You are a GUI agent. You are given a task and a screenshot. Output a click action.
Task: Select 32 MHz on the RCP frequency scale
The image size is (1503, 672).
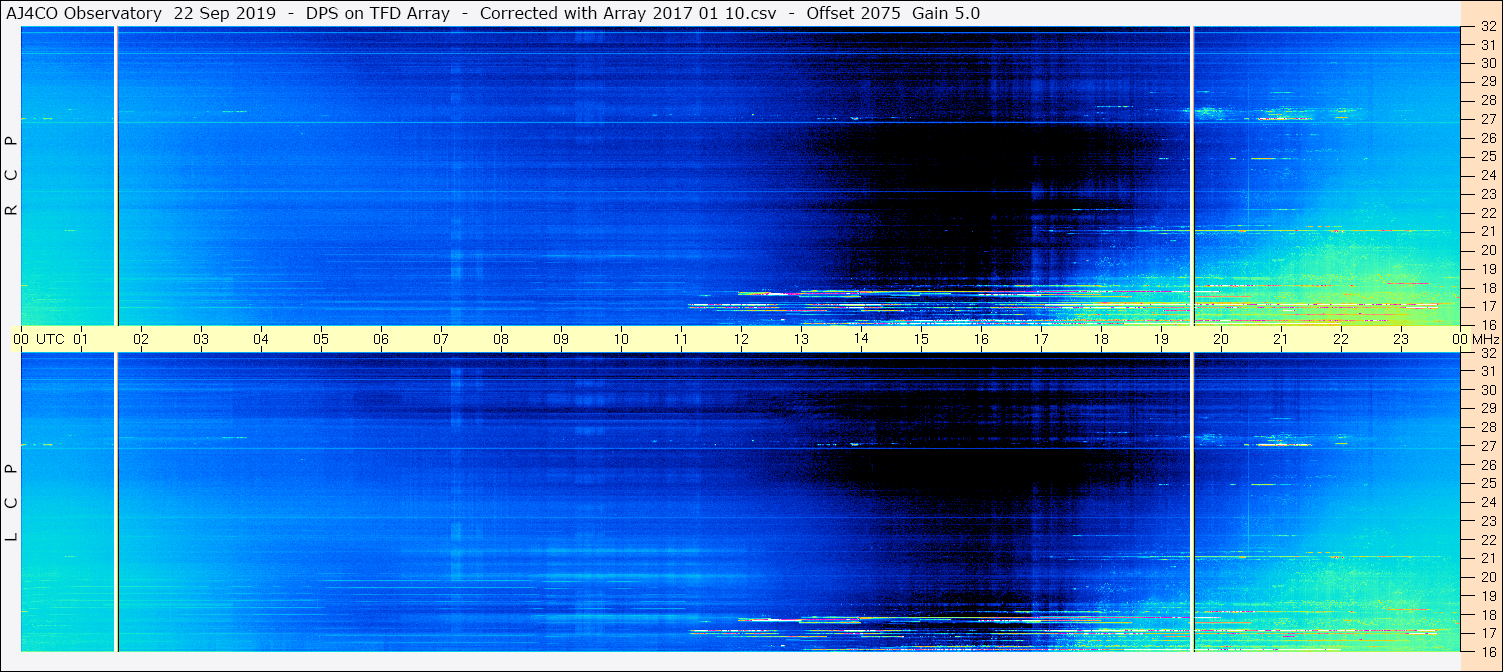(x=1487, y=27)
